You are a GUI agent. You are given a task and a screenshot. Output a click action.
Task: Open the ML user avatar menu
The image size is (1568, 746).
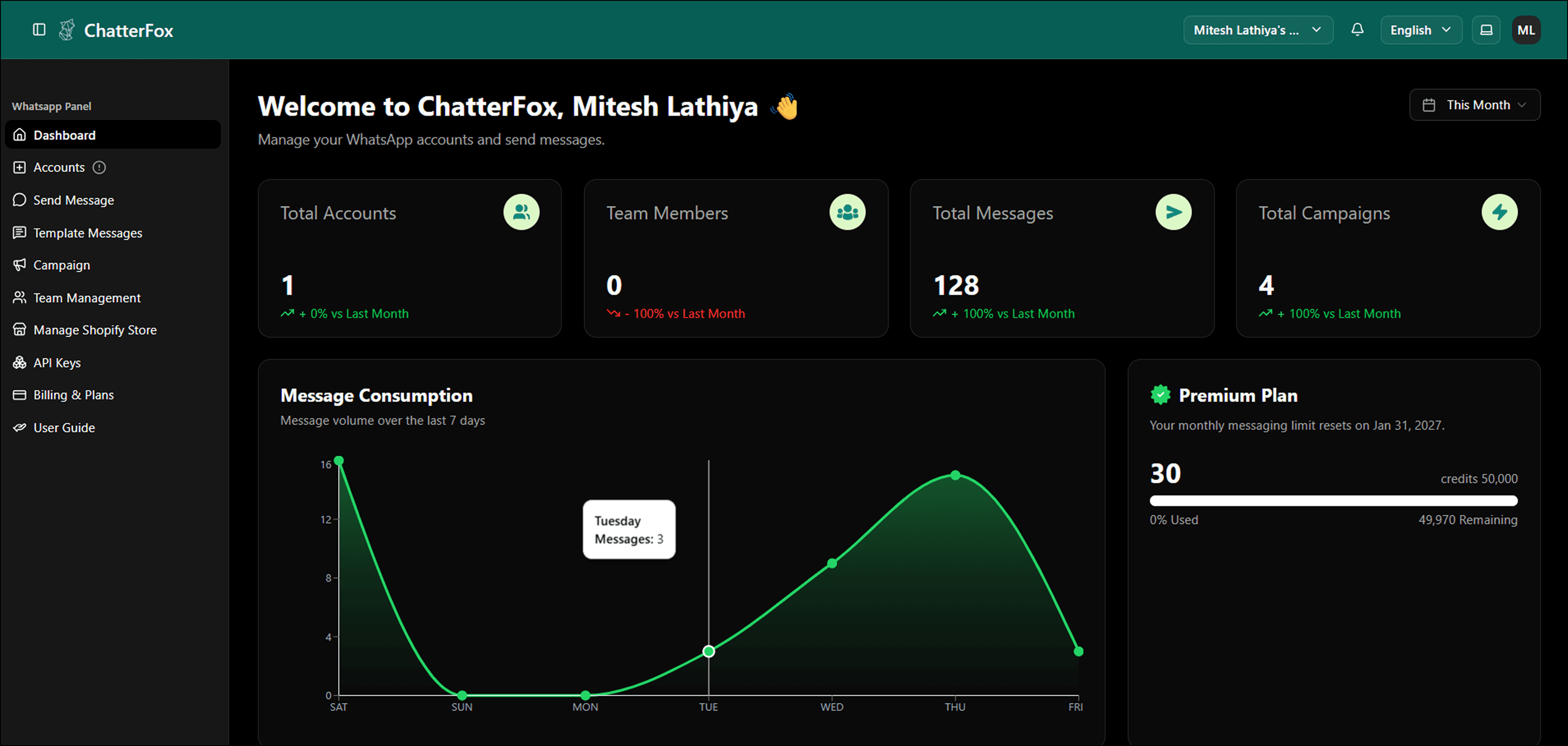point(1526,30)
